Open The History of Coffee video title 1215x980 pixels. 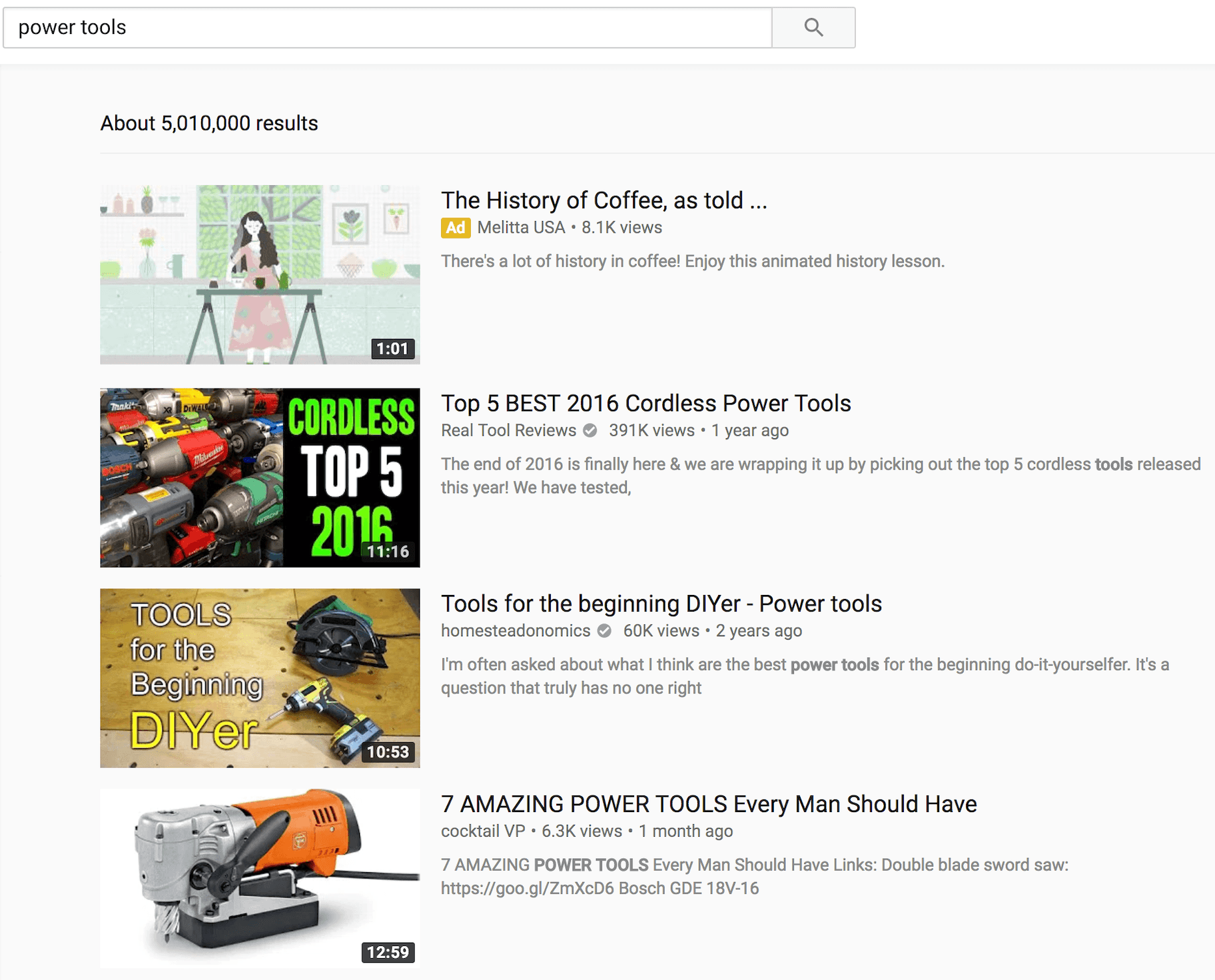[x=604, y=201]
